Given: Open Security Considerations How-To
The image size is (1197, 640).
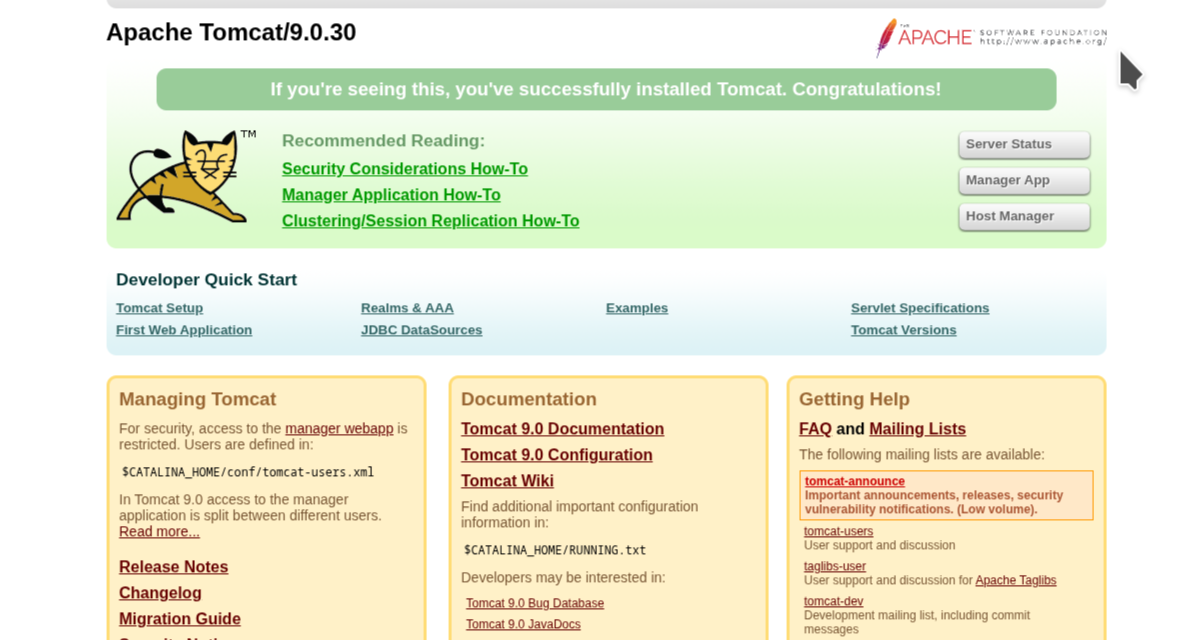Looking at the screenshot, I should click(x=405, y=169).
